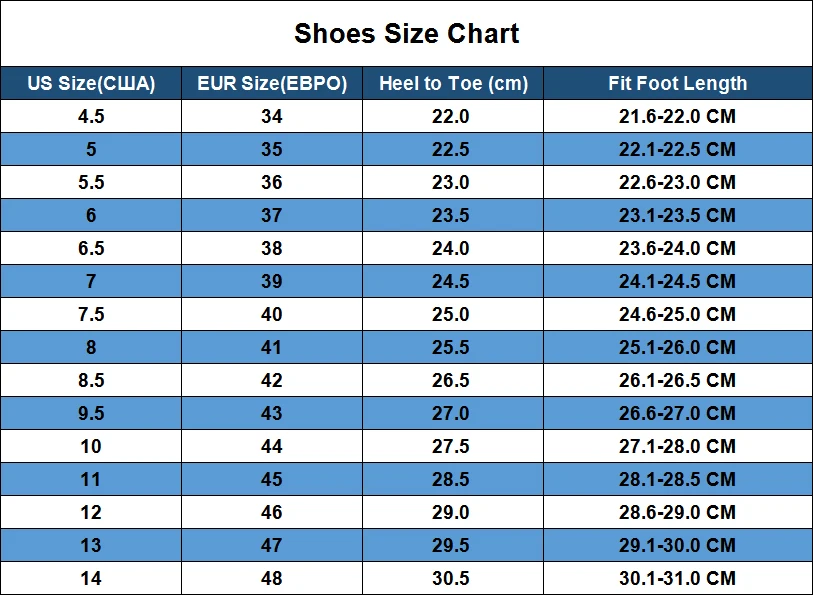Click fit length 25.1-26.0 CM cell

678,347
